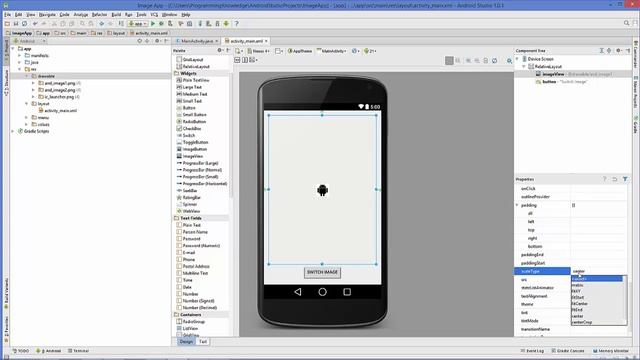
Task: Open the Memory Monitor panel
Action: point(611,351)
